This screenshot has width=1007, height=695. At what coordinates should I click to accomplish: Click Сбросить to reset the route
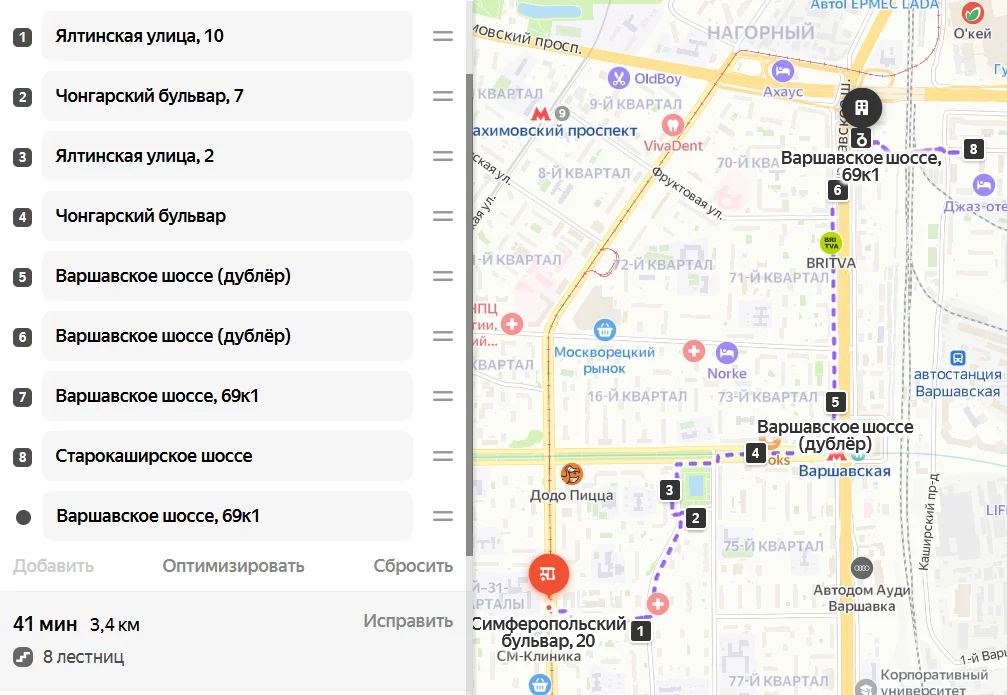point(413,566)
